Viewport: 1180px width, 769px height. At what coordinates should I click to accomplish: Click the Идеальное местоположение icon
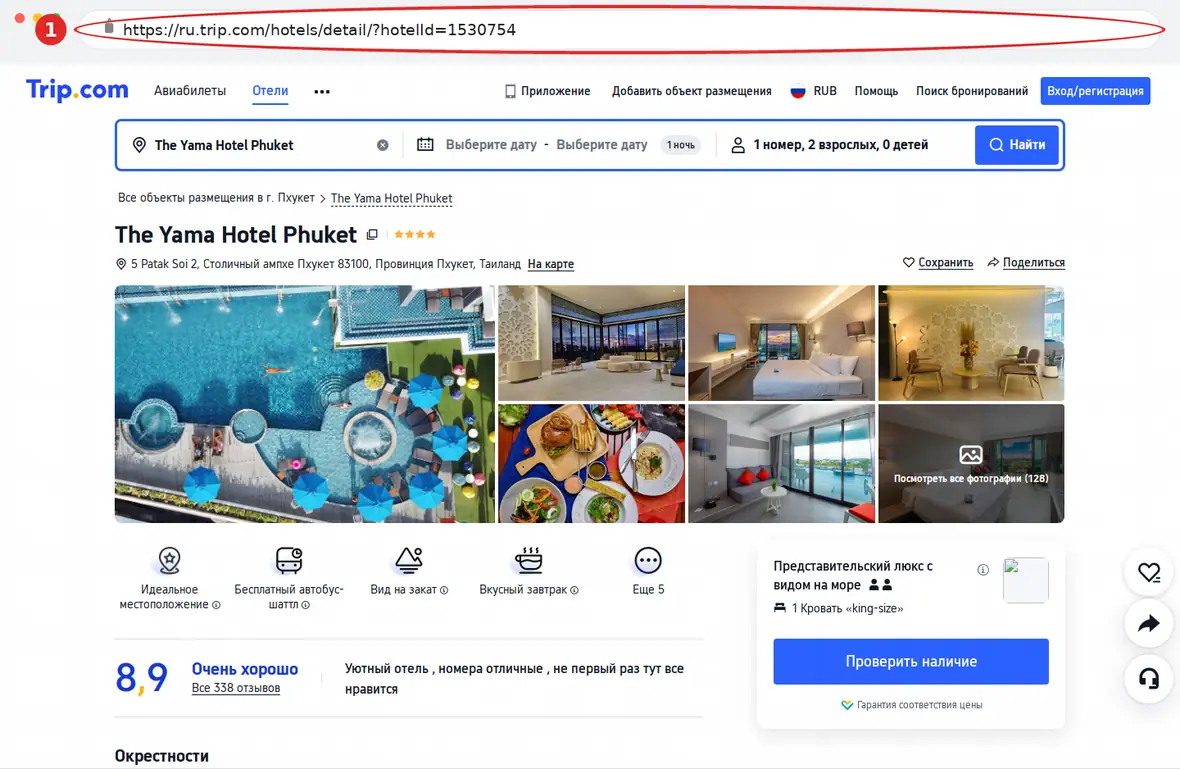click(x=169, y=561)
